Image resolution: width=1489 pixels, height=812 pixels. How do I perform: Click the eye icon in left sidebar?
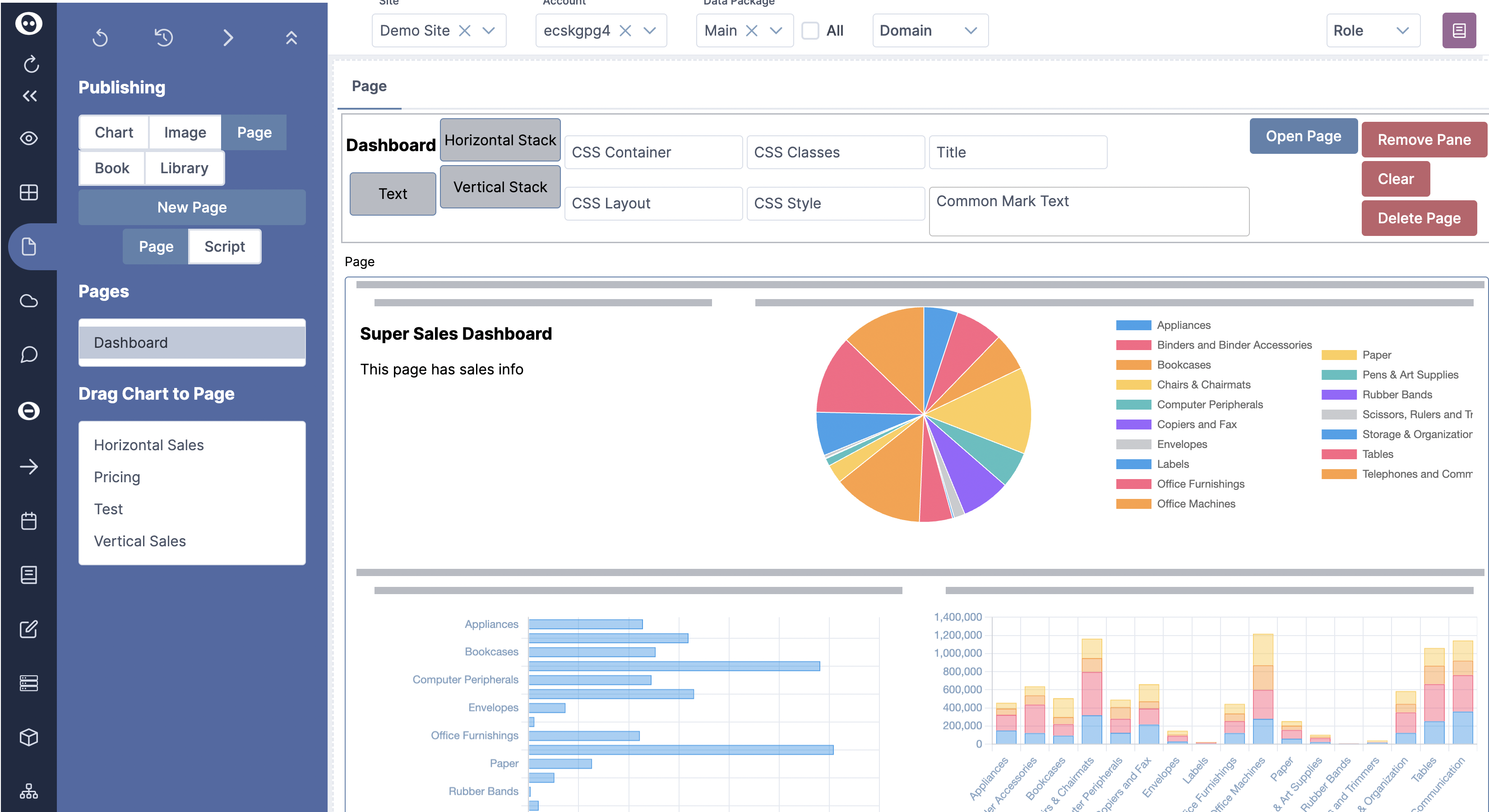28,138
